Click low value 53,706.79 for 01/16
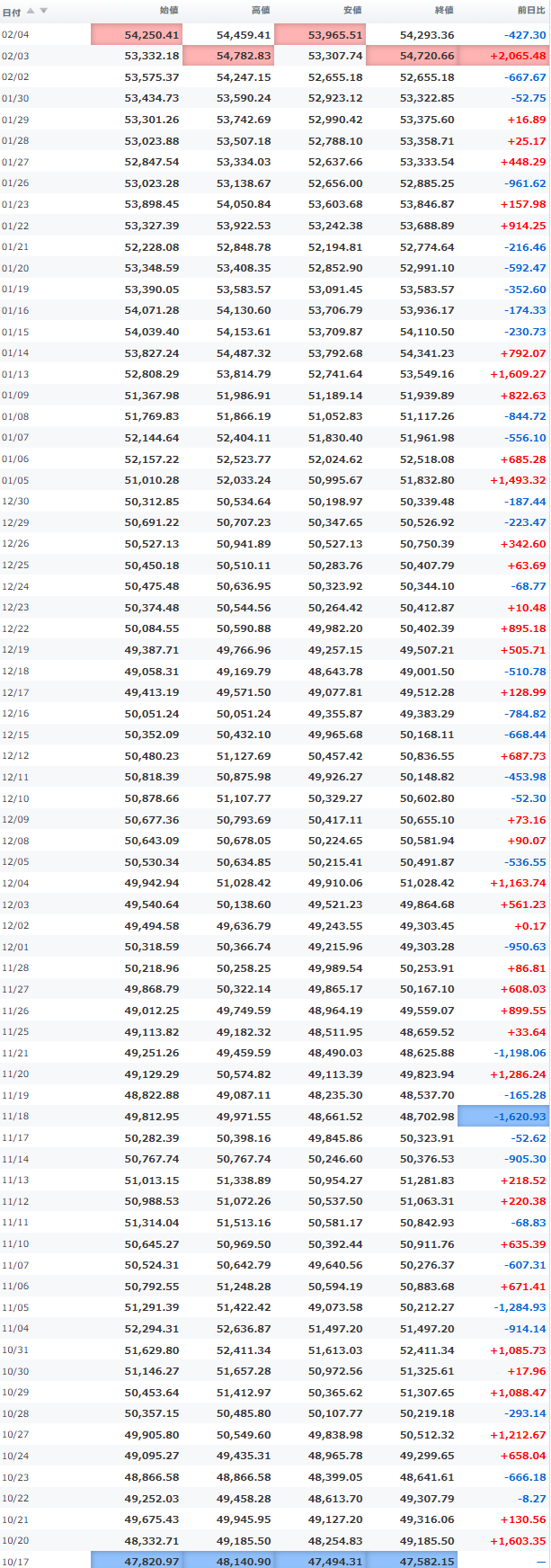551x1568 pixels. point(335,310)
